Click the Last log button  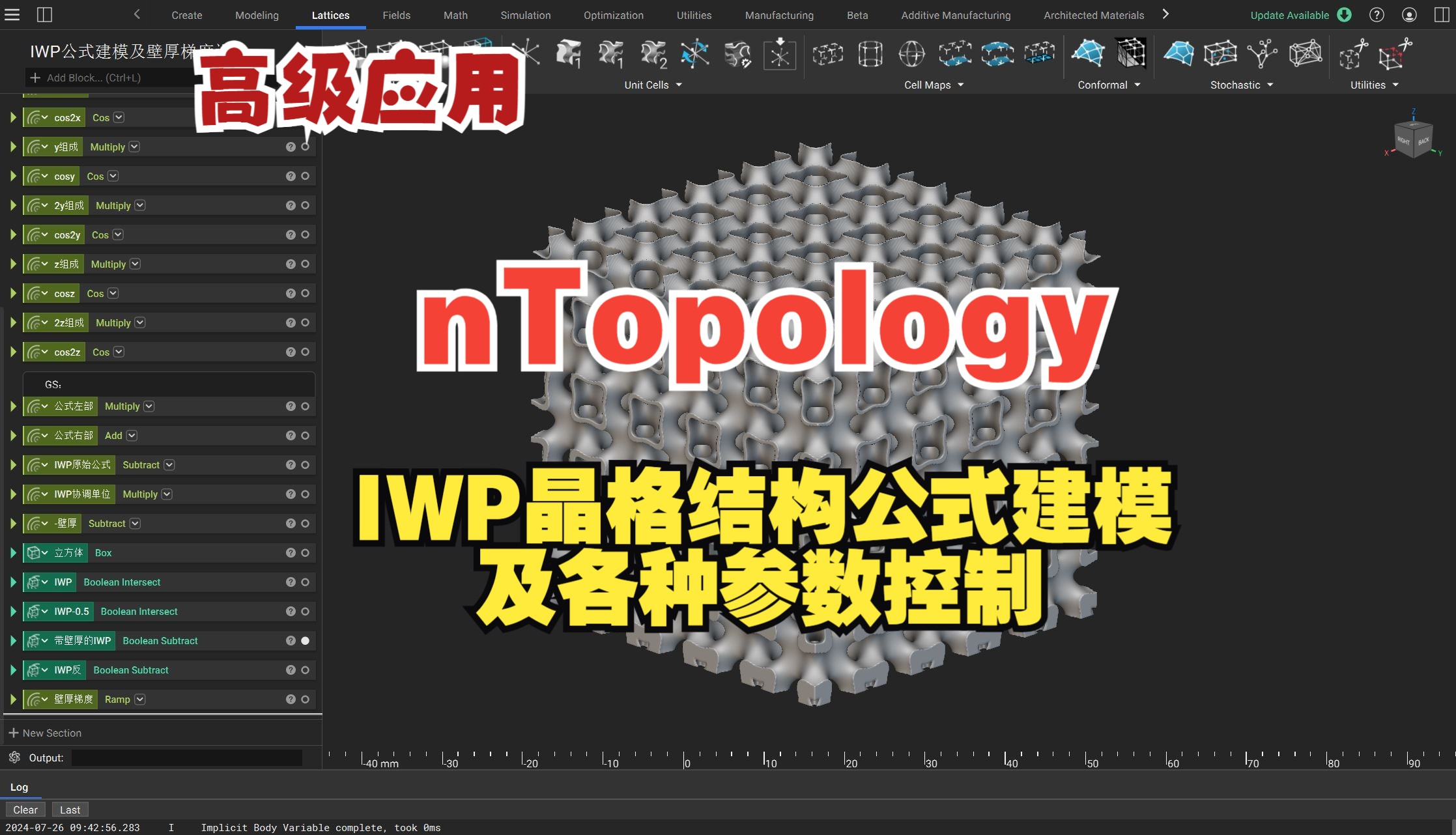click(70, 810)
